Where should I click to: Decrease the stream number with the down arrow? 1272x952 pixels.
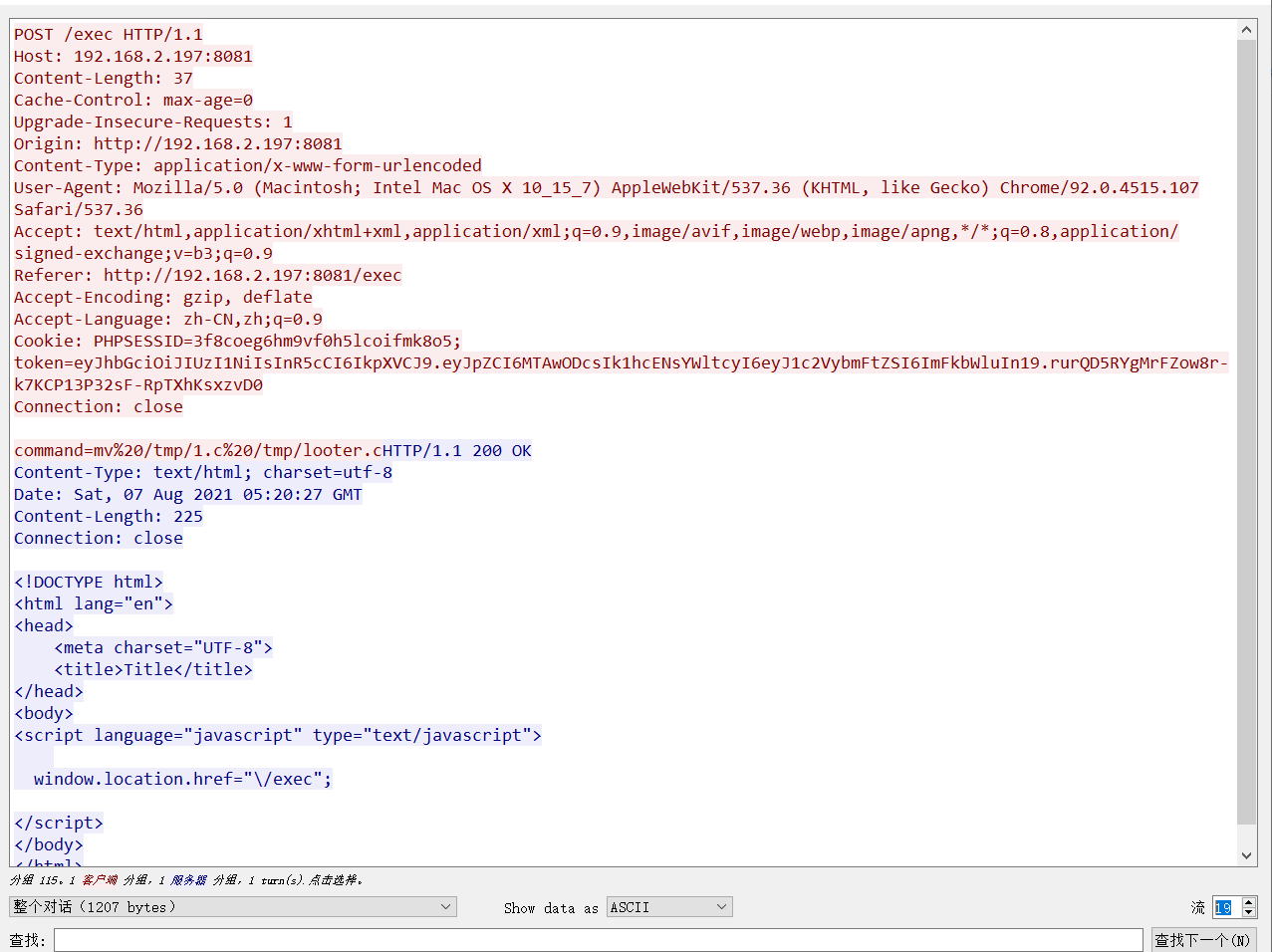(1249, 913)
